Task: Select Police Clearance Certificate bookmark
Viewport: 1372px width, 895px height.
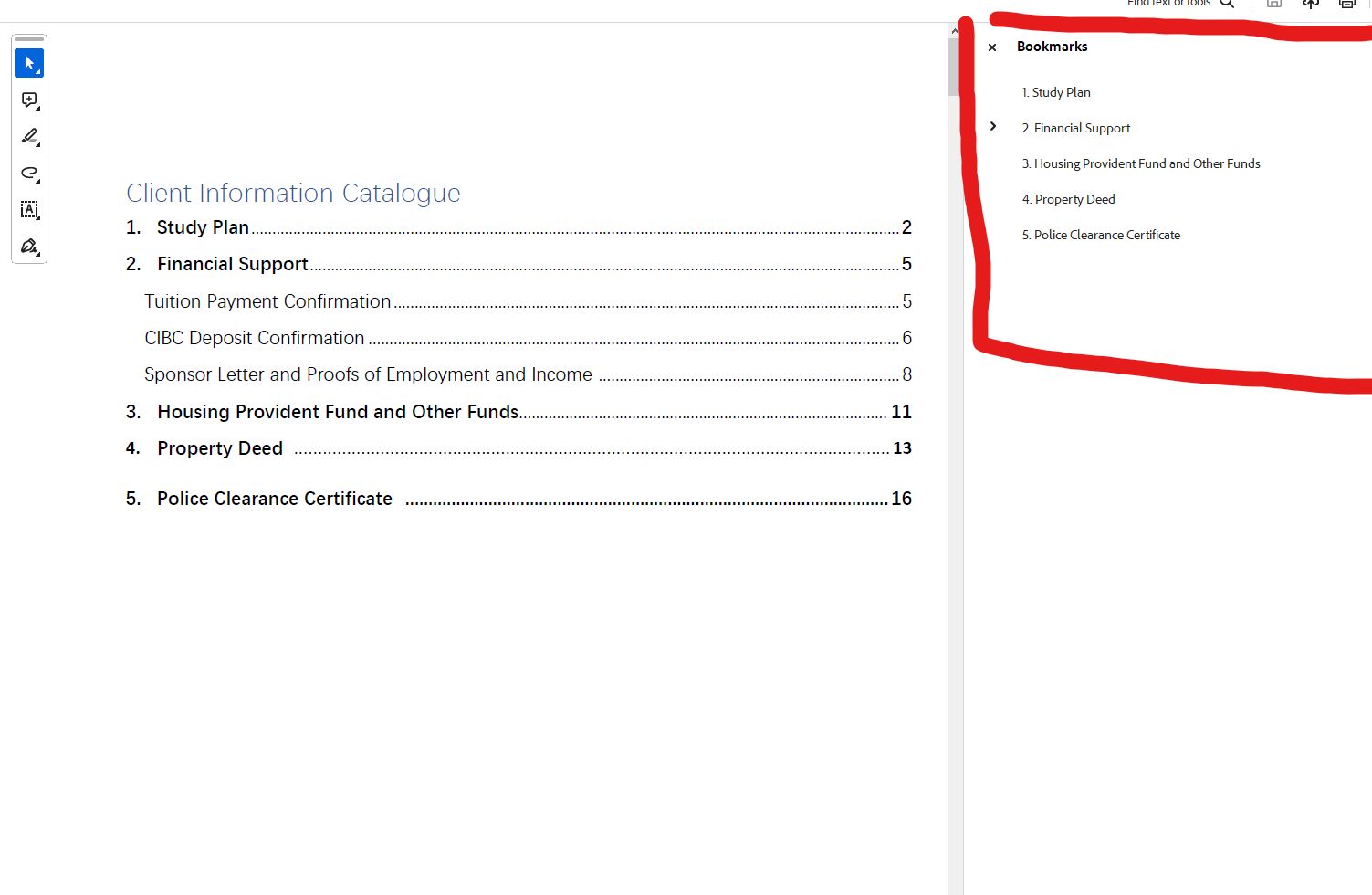Action: coord(1101,235)
